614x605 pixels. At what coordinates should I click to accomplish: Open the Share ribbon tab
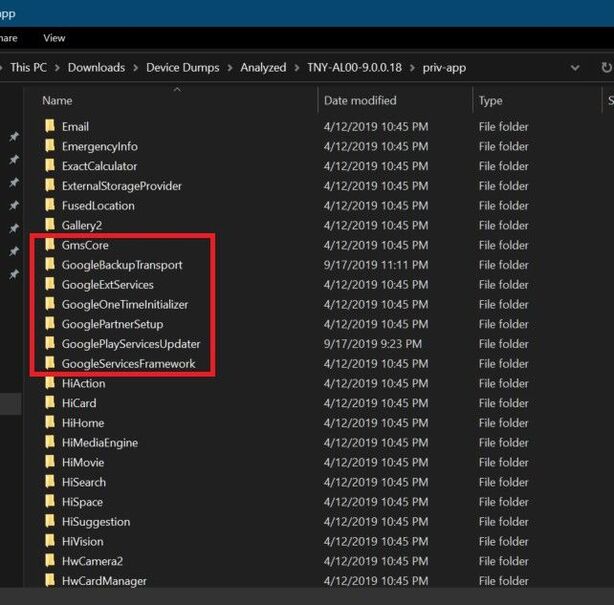8,38
